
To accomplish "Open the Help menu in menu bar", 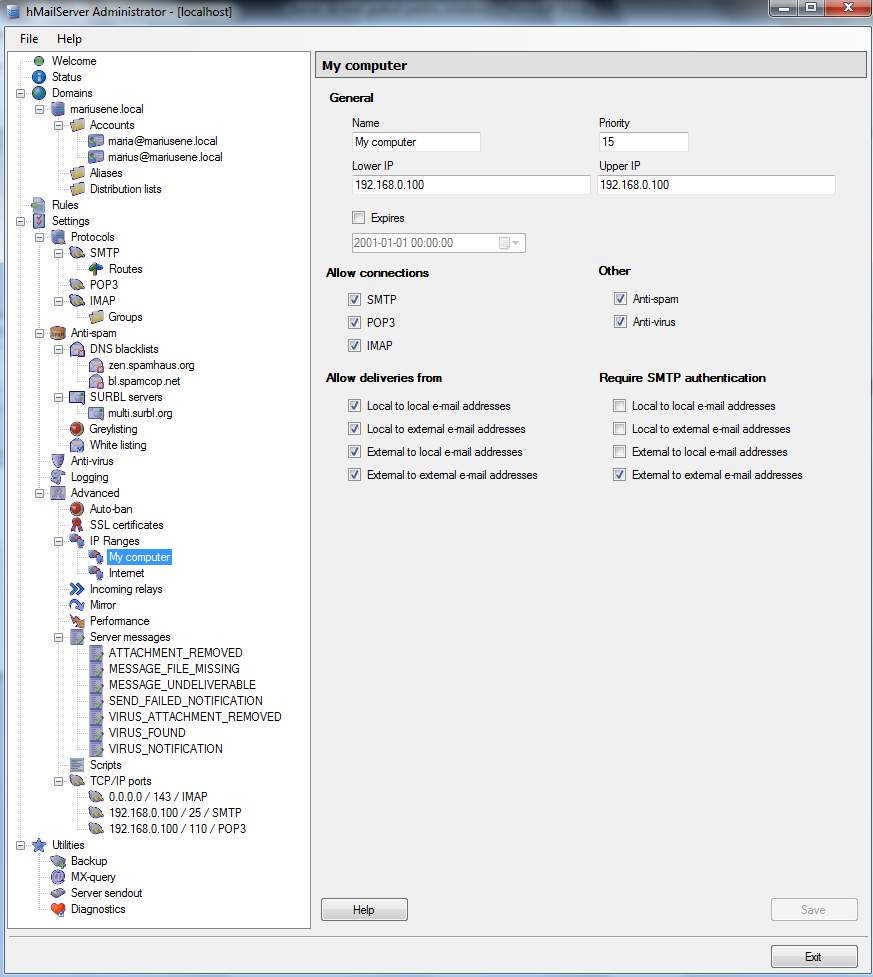I will pos(69,39).
